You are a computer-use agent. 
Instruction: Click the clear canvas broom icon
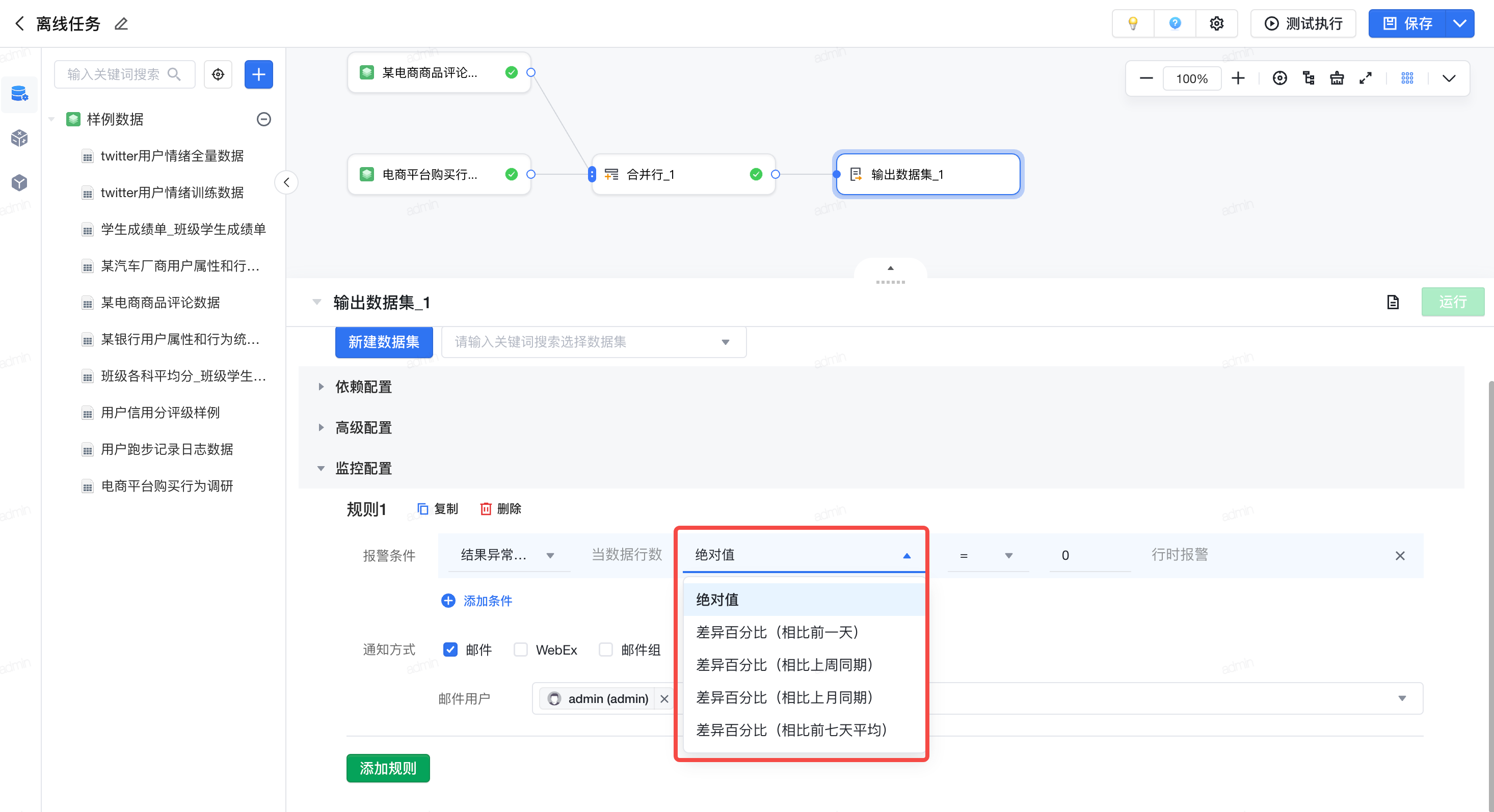[x=1337, y=78]
